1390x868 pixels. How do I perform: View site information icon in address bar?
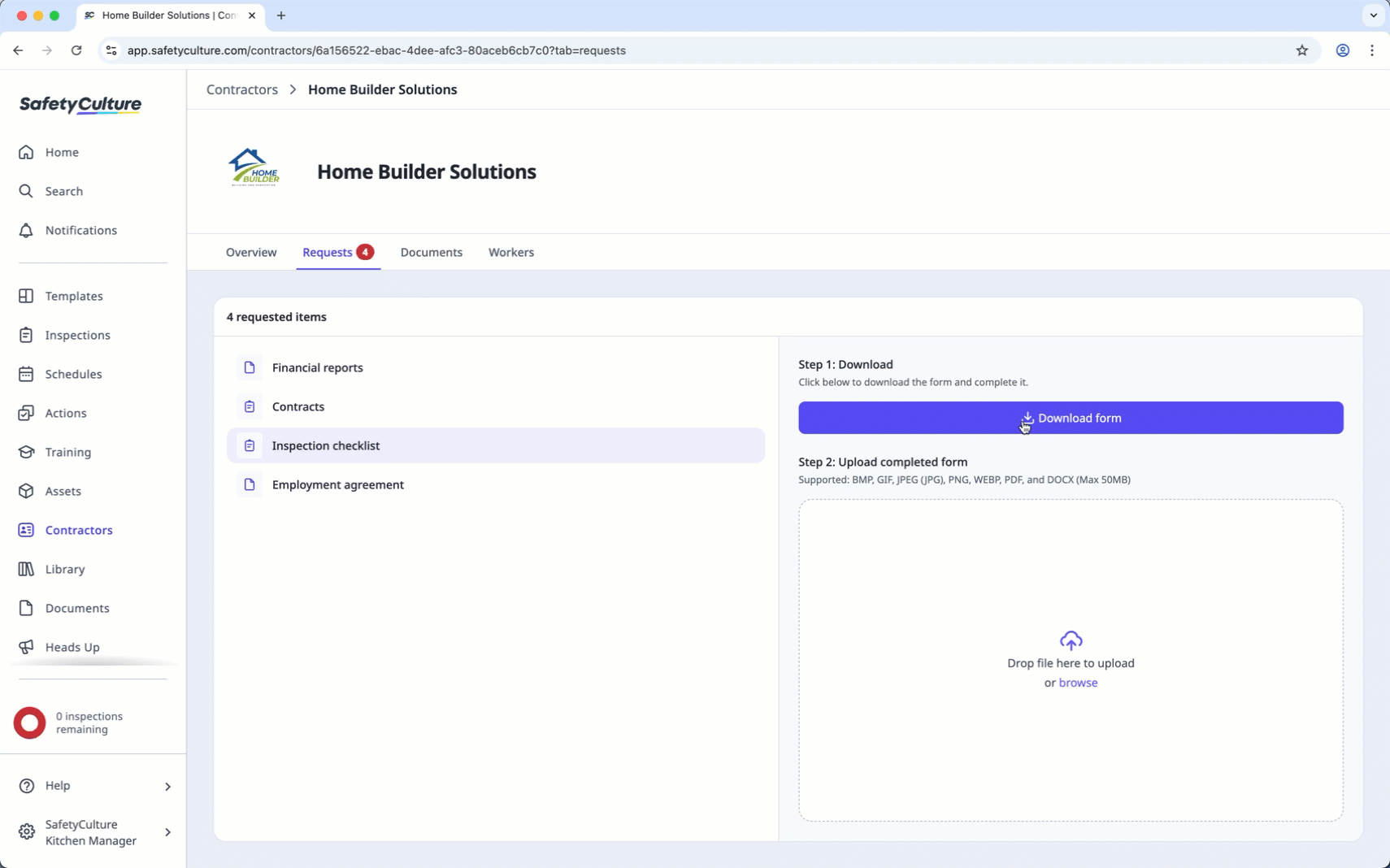click(111, 50)
